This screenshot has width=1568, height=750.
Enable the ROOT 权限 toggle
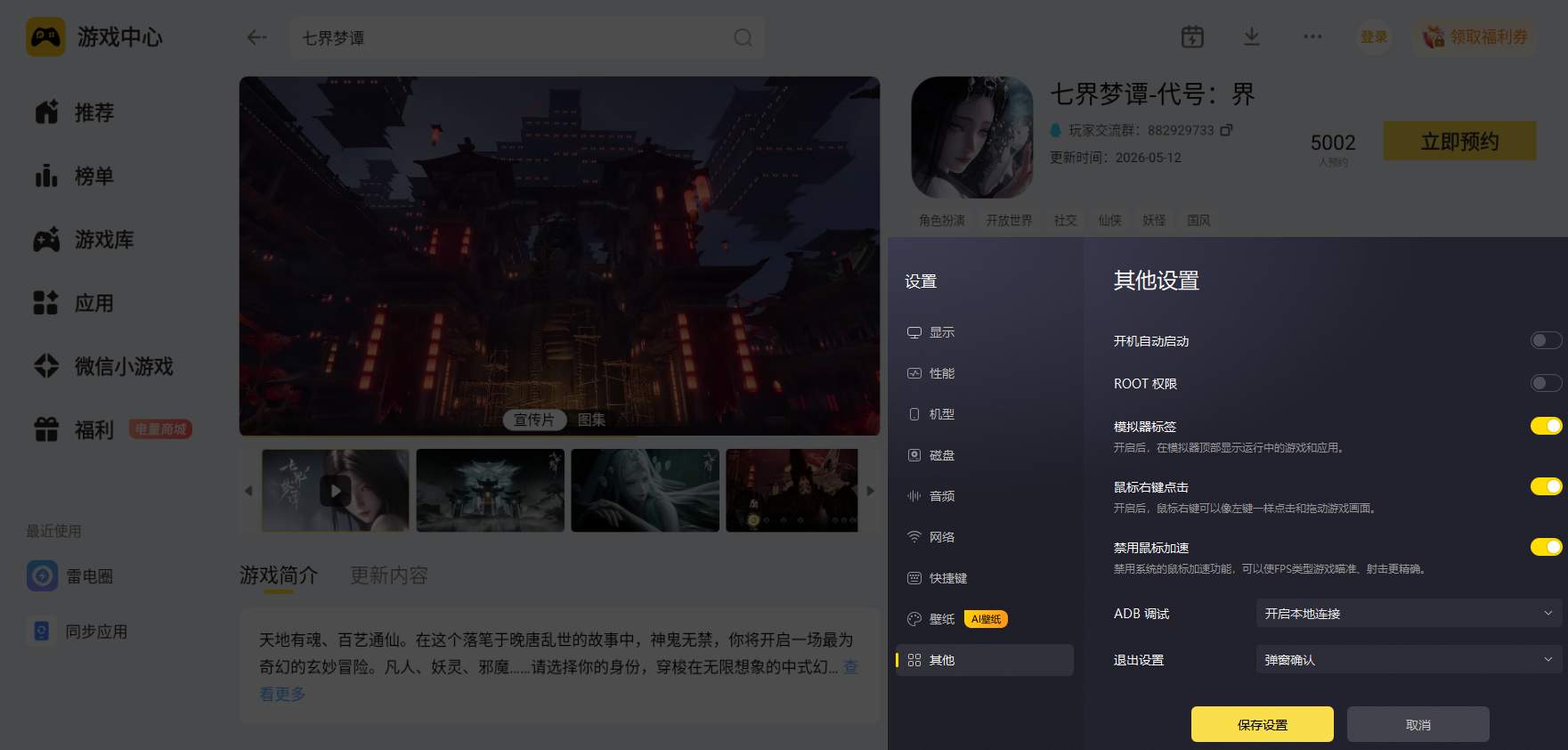(x=1546, y=383)
